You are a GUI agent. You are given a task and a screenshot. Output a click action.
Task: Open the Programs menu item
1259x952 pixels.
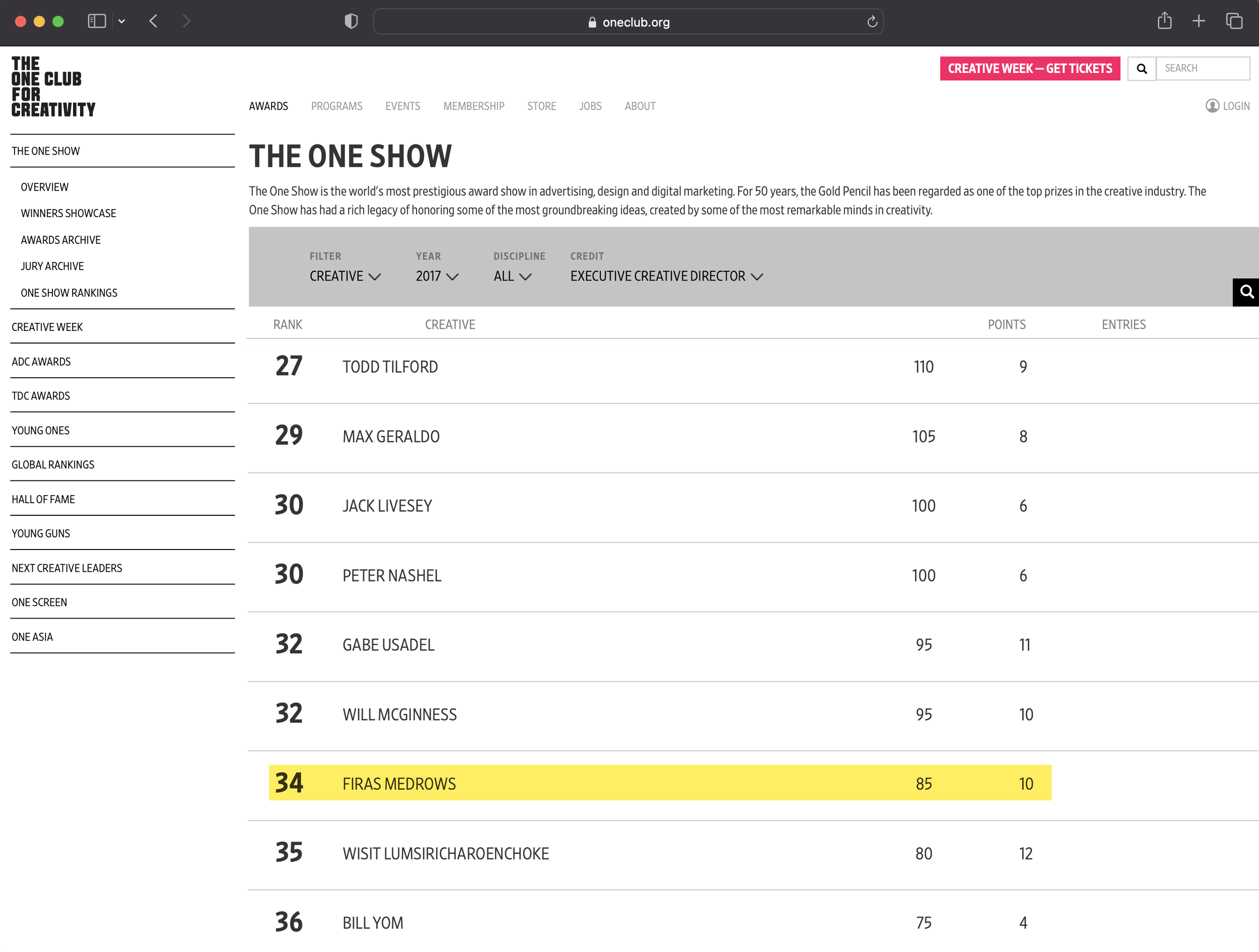click(336, 106)
